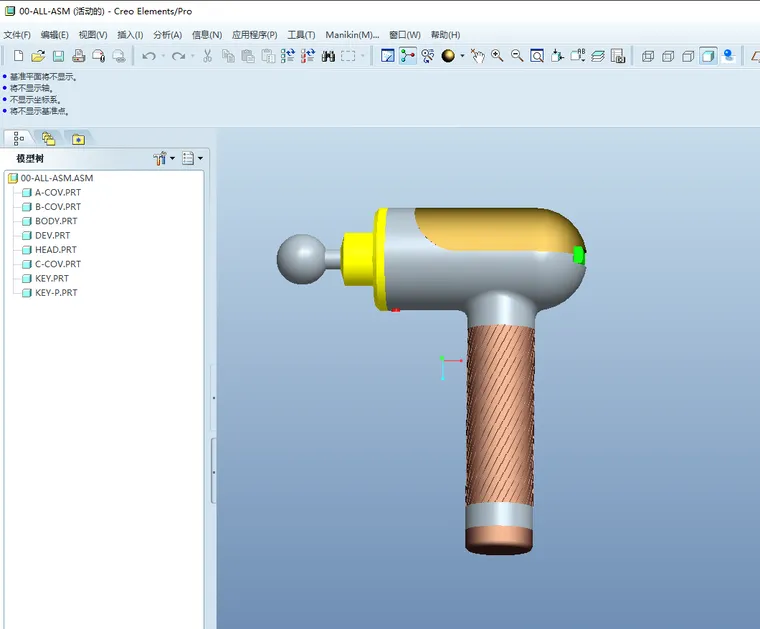Image resolution: width=760 pixels, height=629 pixels.
Task: Print the model using the printer icon
Action: [x=79, y=56]
